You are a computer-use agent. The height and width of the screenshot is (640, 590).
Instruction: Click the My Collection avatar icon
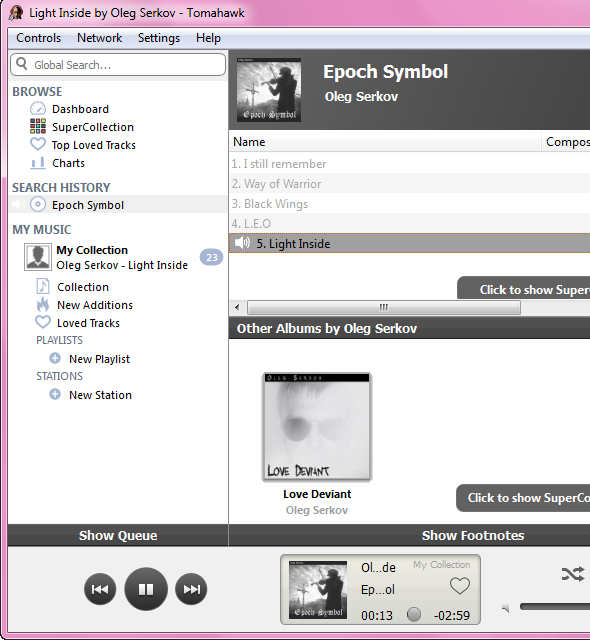[x=38, y=257]
